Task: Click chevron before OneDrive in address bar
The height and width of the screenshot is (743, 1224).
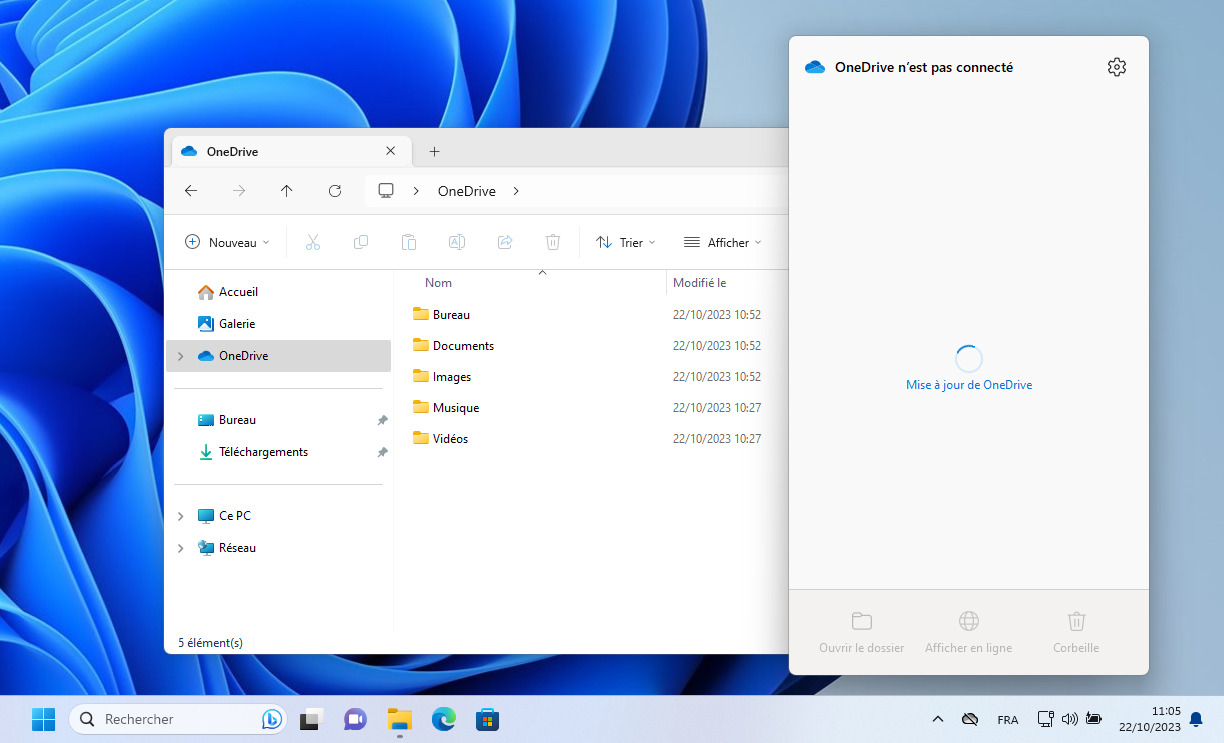Action: 416,191
